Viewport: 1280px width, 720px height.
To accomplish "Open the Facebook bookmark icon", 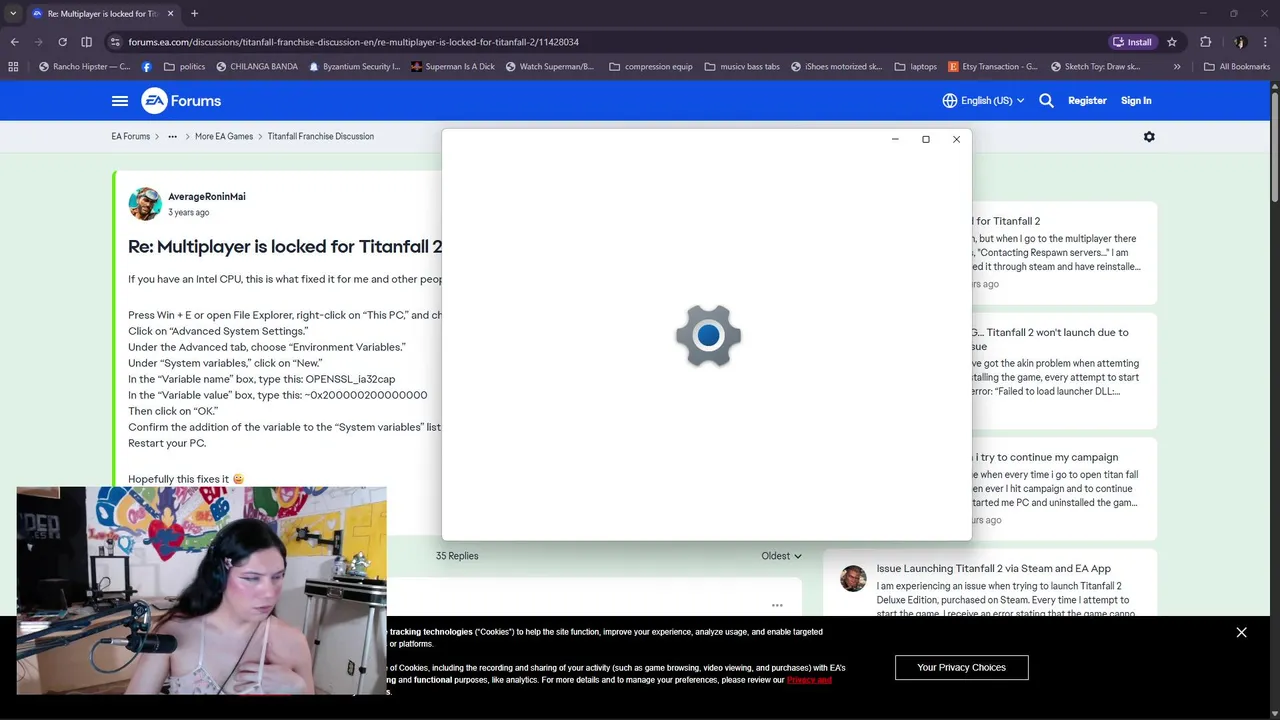I will click(147, 67).
